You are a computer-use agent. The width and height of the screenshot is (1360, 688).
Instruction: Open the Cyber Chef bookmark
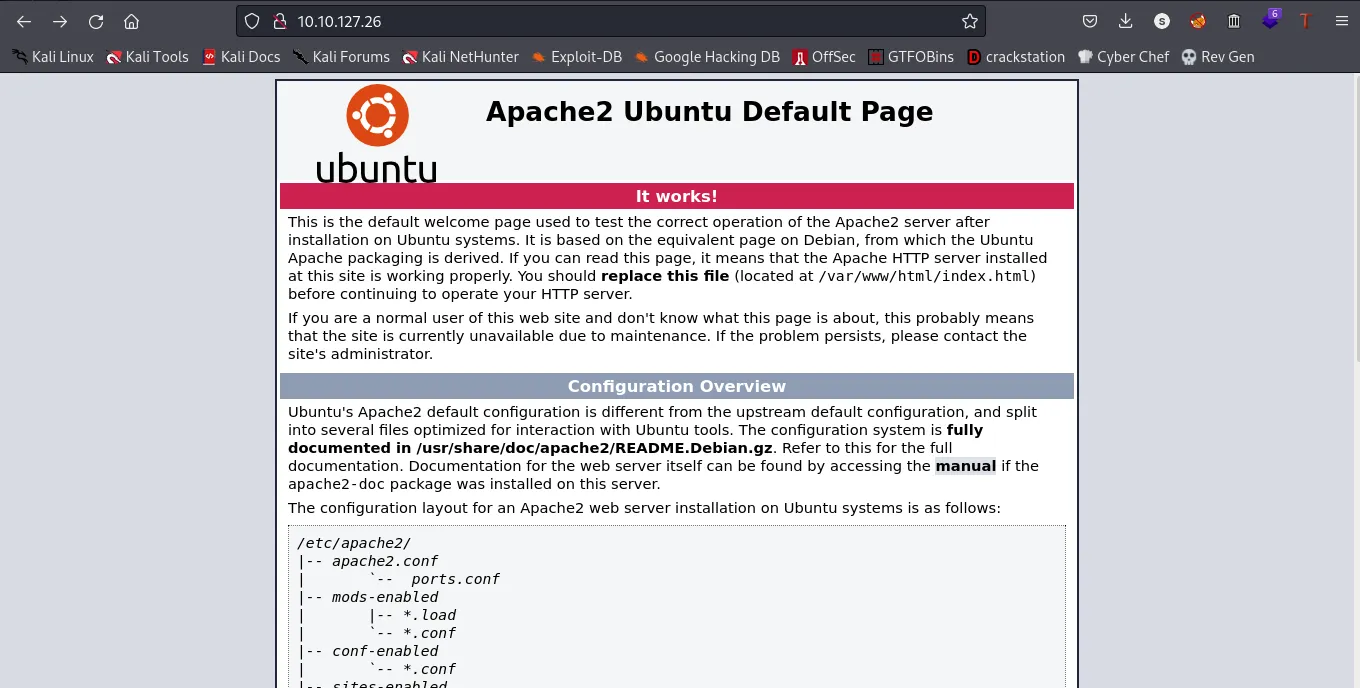tap(1123, 57)
